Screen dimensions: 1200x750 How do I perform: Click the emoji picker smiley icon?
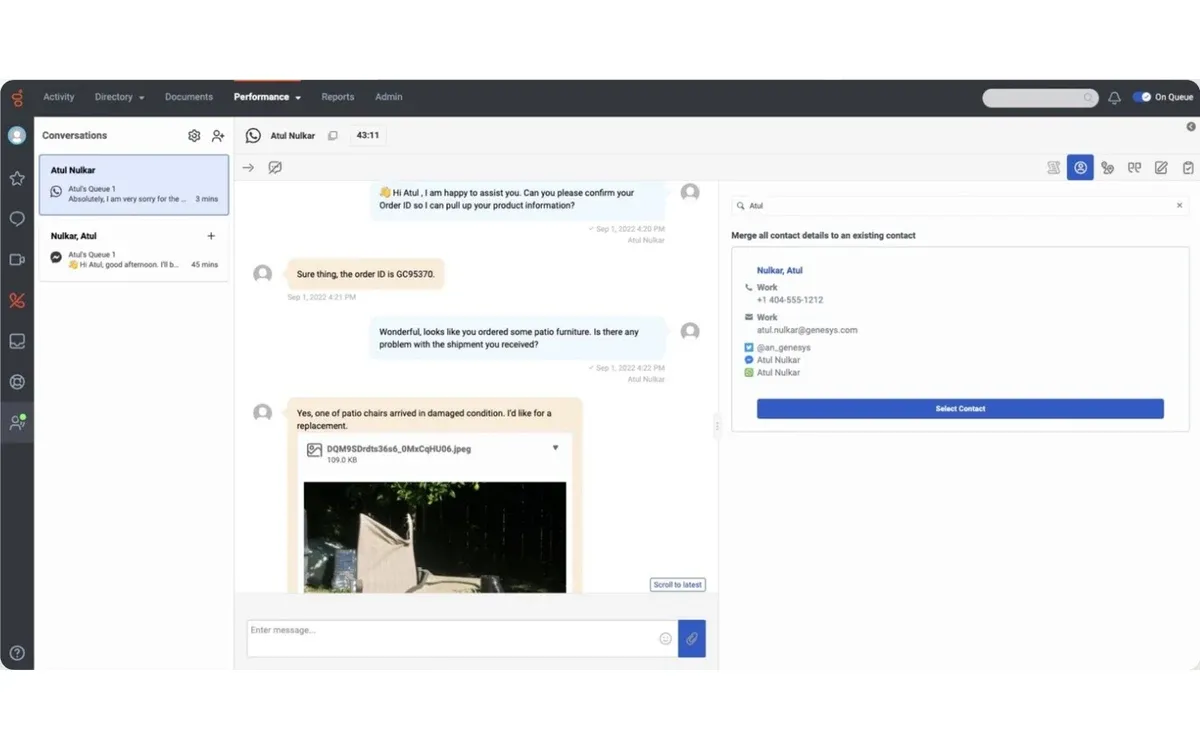click(x=665, y=638)
